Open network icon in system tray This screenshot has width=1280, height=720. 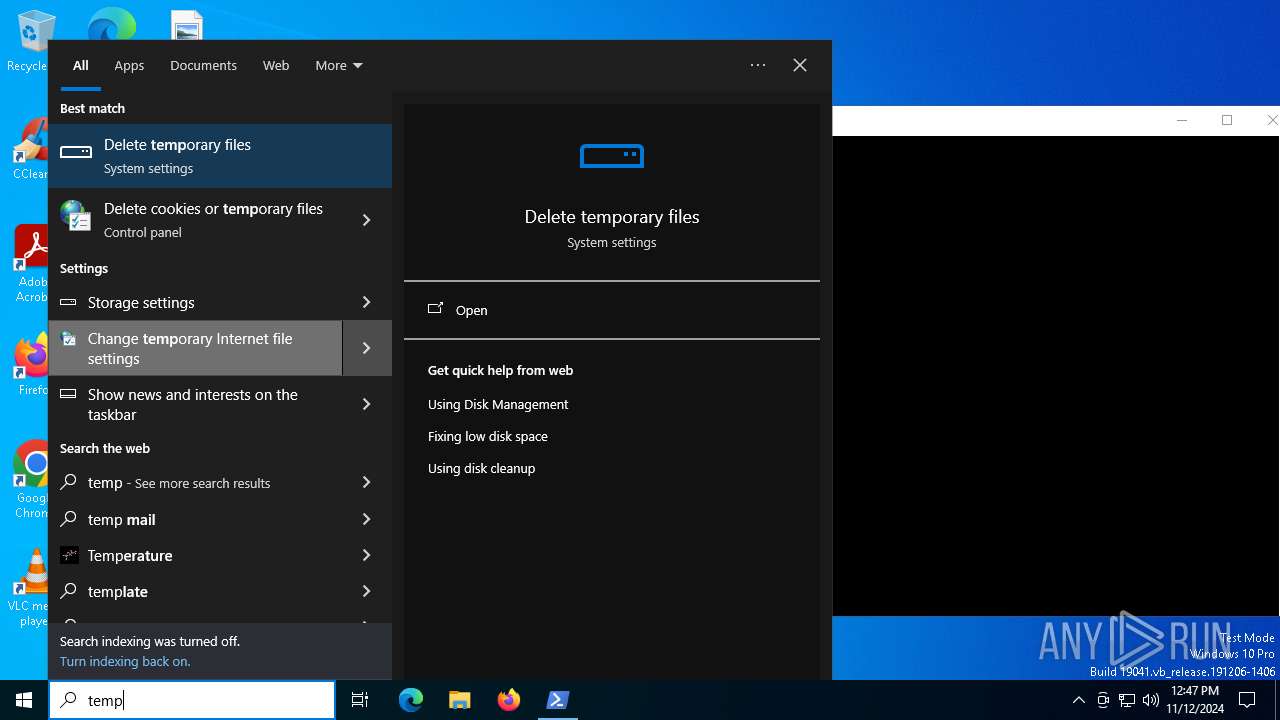pyautogui.click(x=1127, y=700)
